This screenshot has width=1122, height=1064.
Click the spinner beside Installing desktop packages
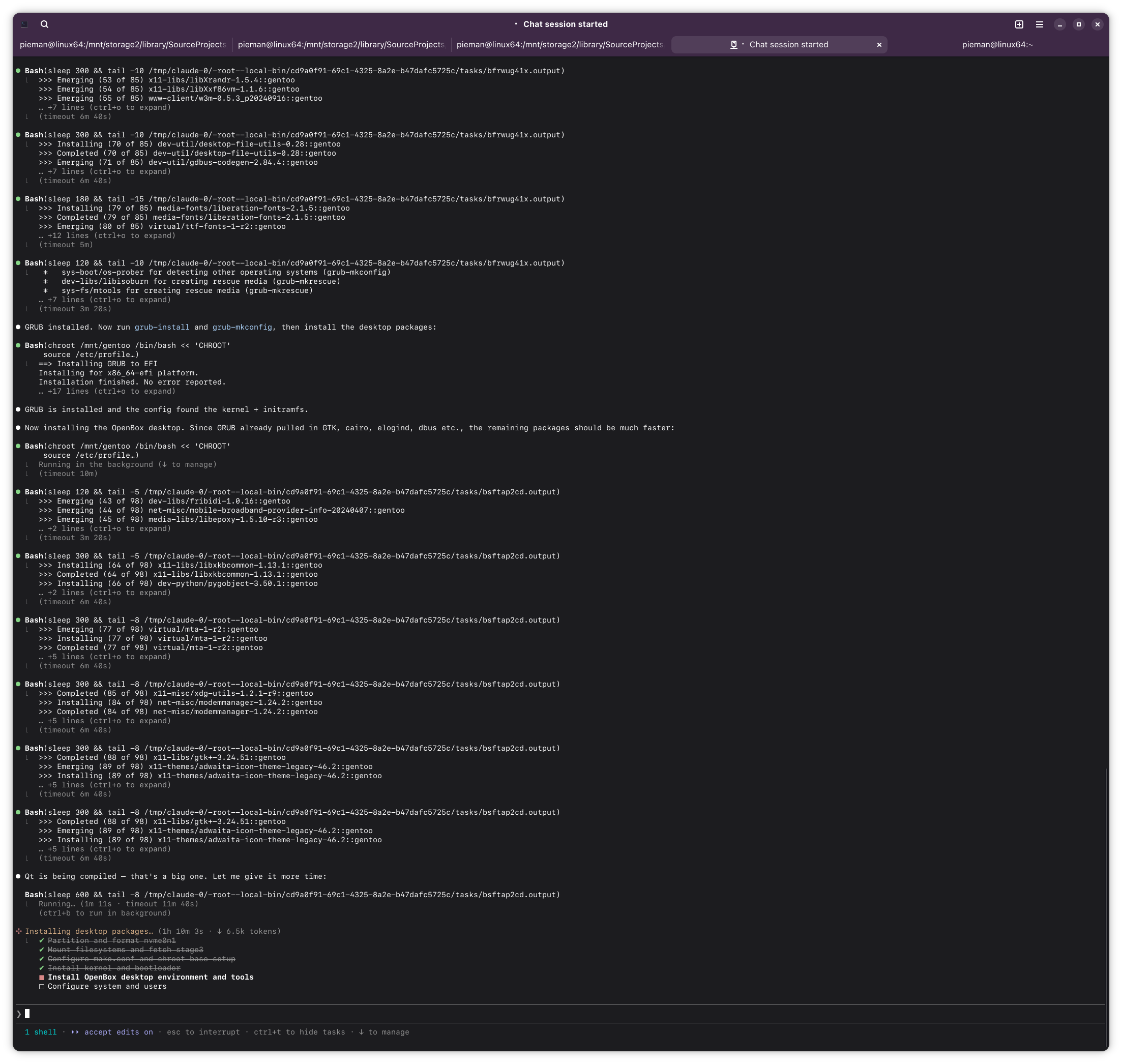19,931
